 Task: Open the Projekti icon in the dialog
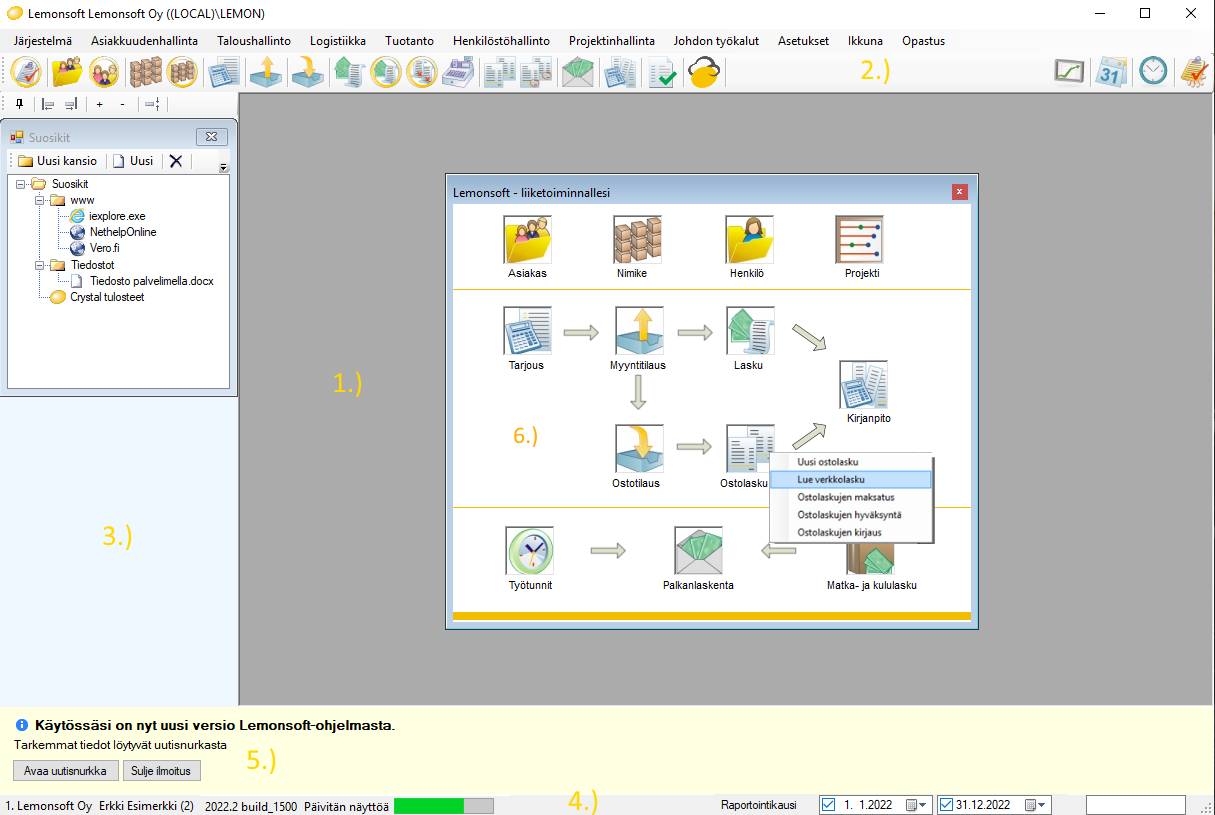[x=860, y=239]
